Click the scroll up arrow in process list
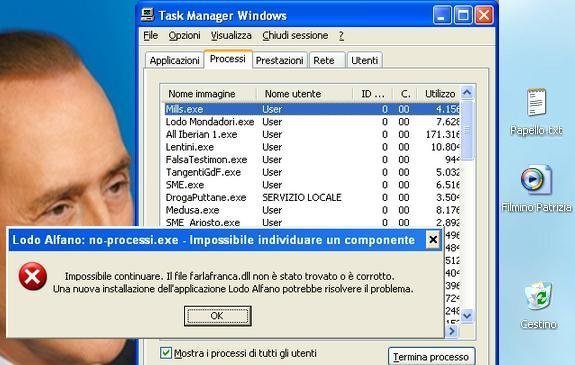 click(467, 92)
